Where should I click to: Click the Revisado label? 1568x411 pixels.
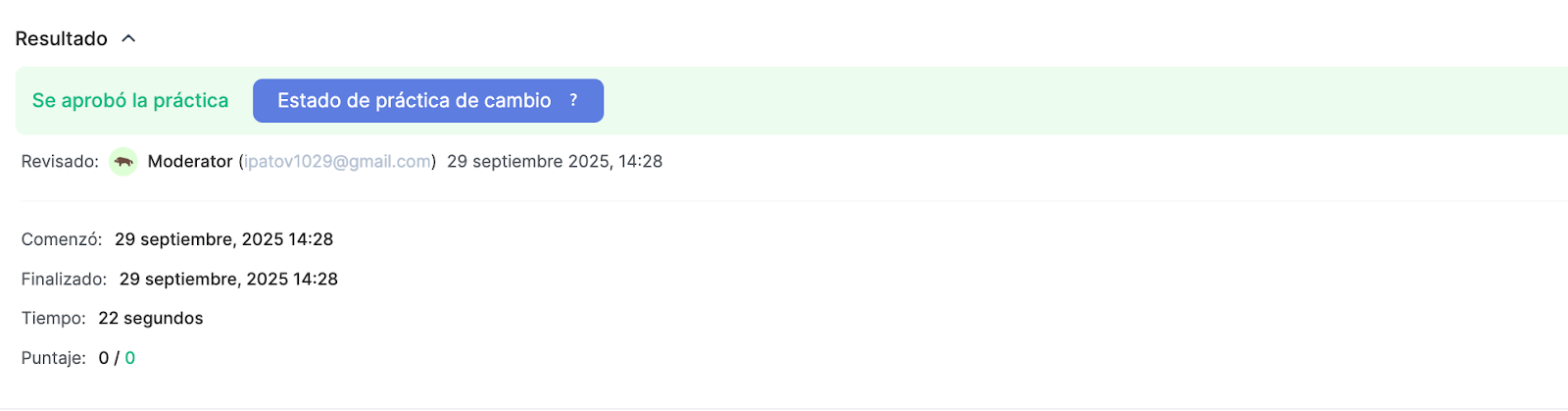click(x=60, y=162)
